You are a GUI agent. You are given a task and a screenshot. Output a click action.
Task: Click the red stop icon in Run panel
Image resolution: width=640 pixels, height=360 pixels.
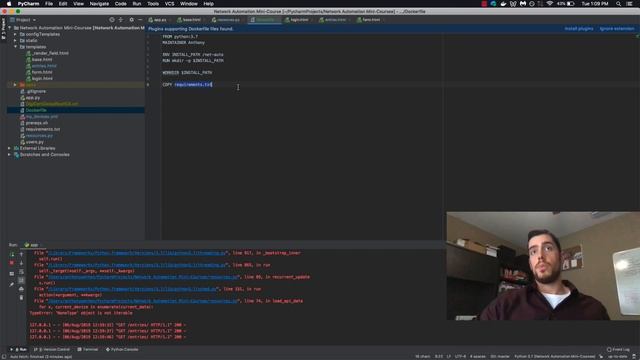[x=12, y=263]
